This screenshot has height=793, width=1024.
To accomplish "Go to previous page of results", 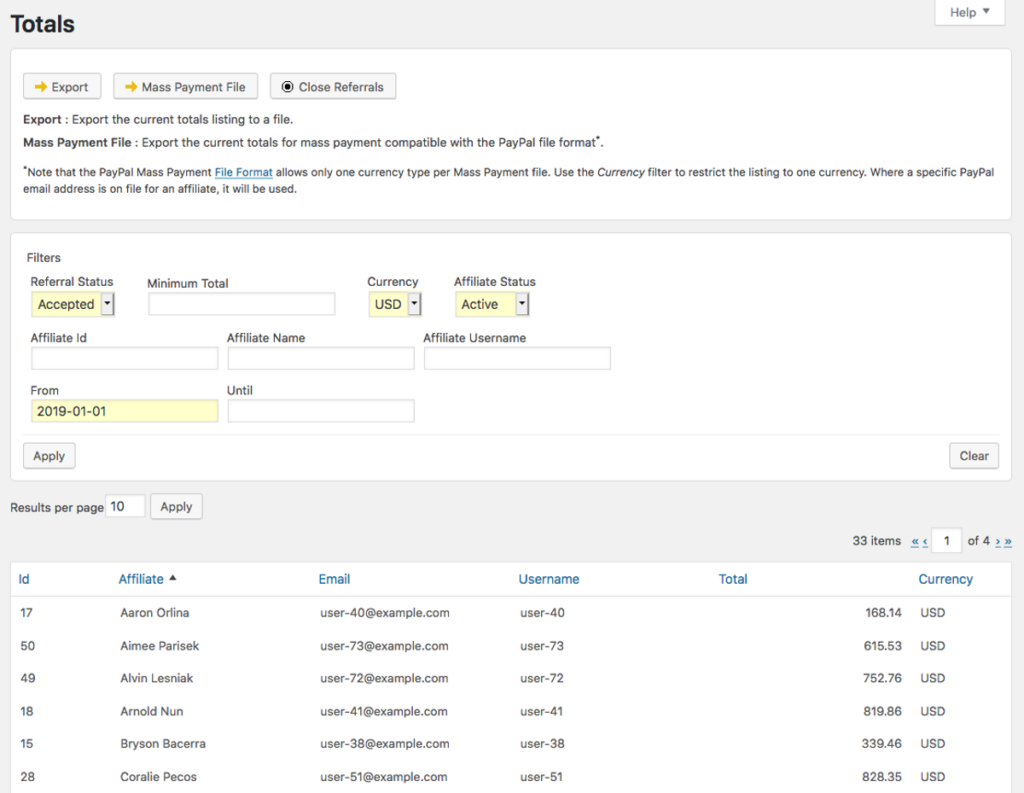I will pos(925,541).
